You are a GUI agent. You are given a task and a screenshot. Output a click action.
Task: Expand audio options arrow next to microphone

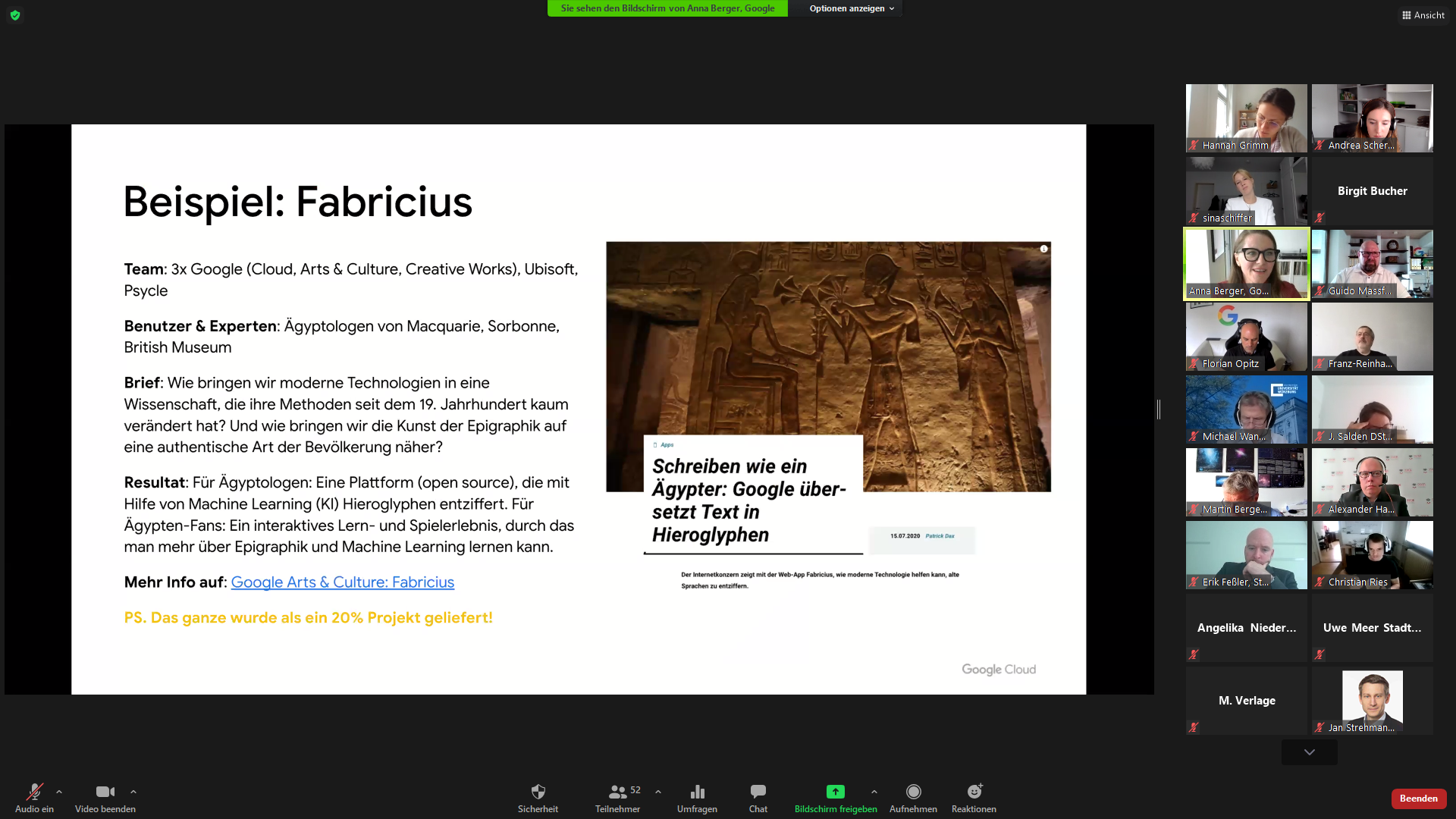coord(59,792)
